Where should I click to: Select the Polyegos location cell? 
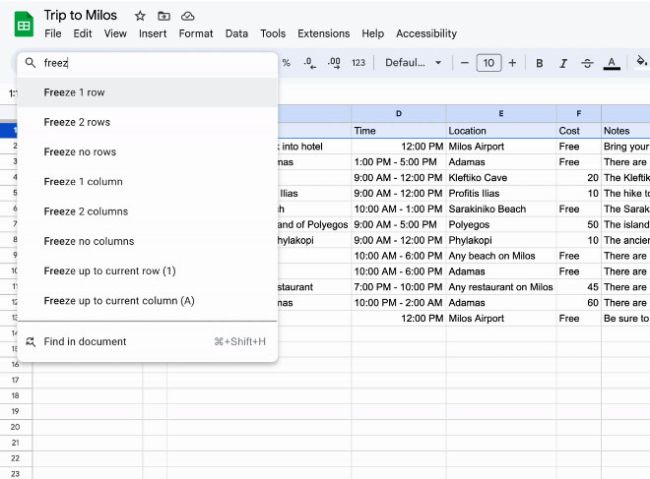point(501,225)
